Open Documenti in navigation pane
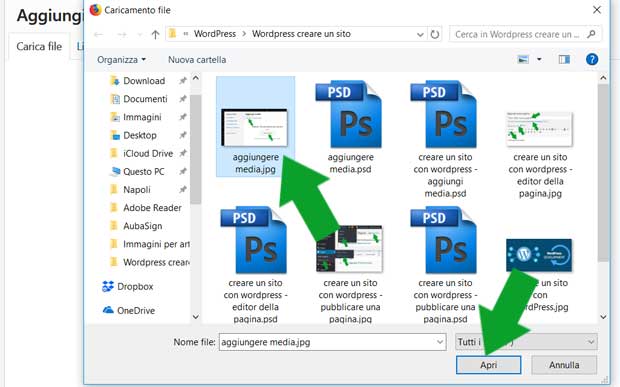The image size is (620, 387). 145,99
